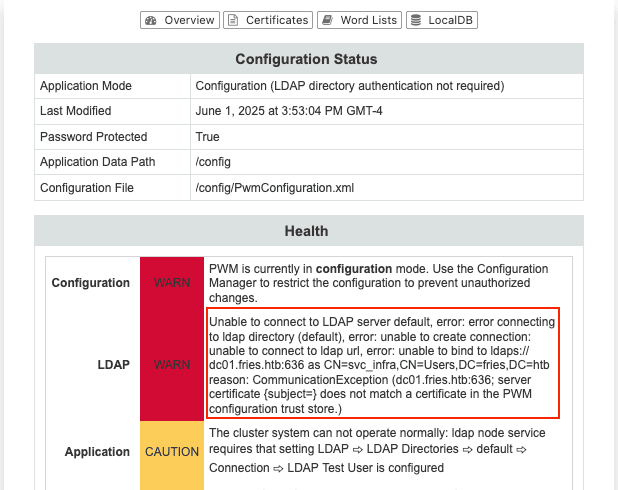Click the Application Data Path label
Screen dimensions: 618x490
97,162
